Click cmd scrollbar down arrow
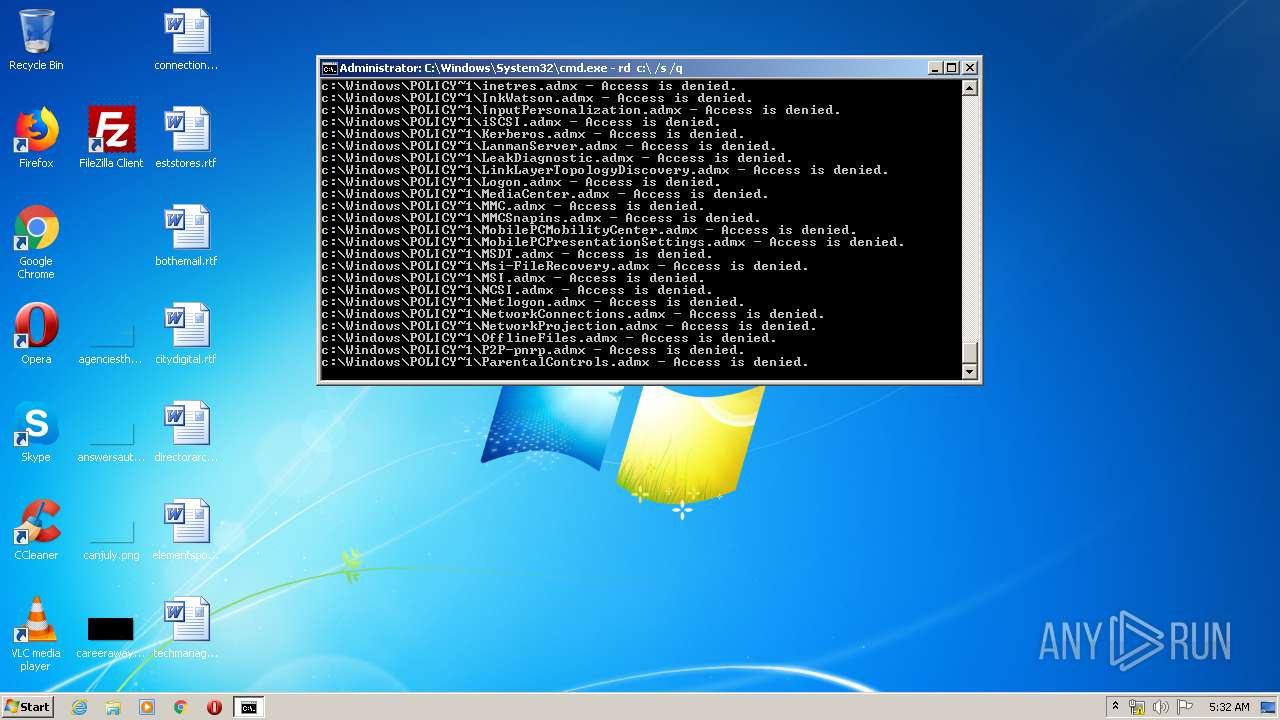1280x720 pixels. coord(969,372)
